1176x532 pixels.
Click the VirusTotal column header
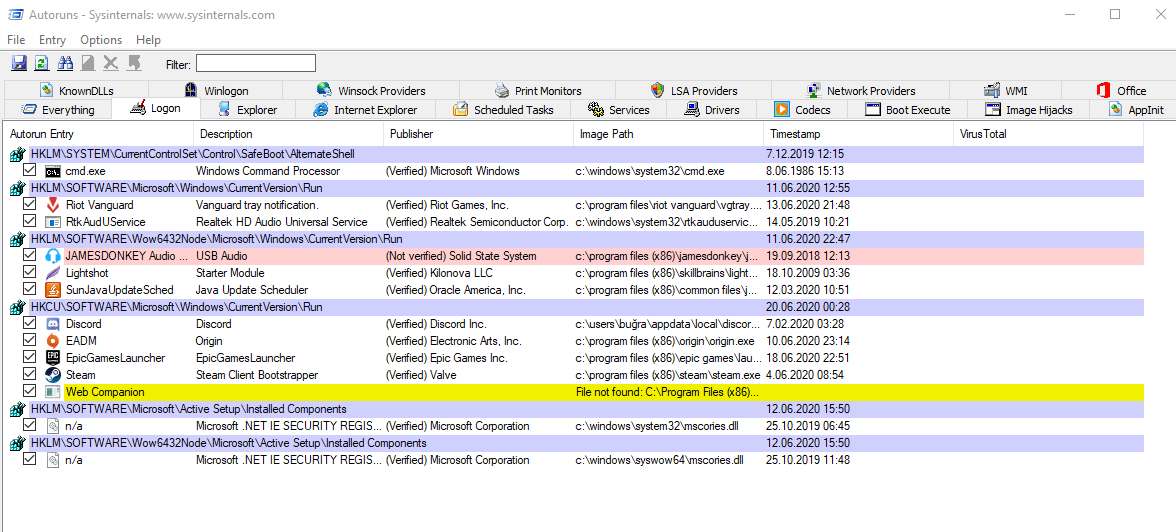pyautogui.click(x=1048, y=134)
